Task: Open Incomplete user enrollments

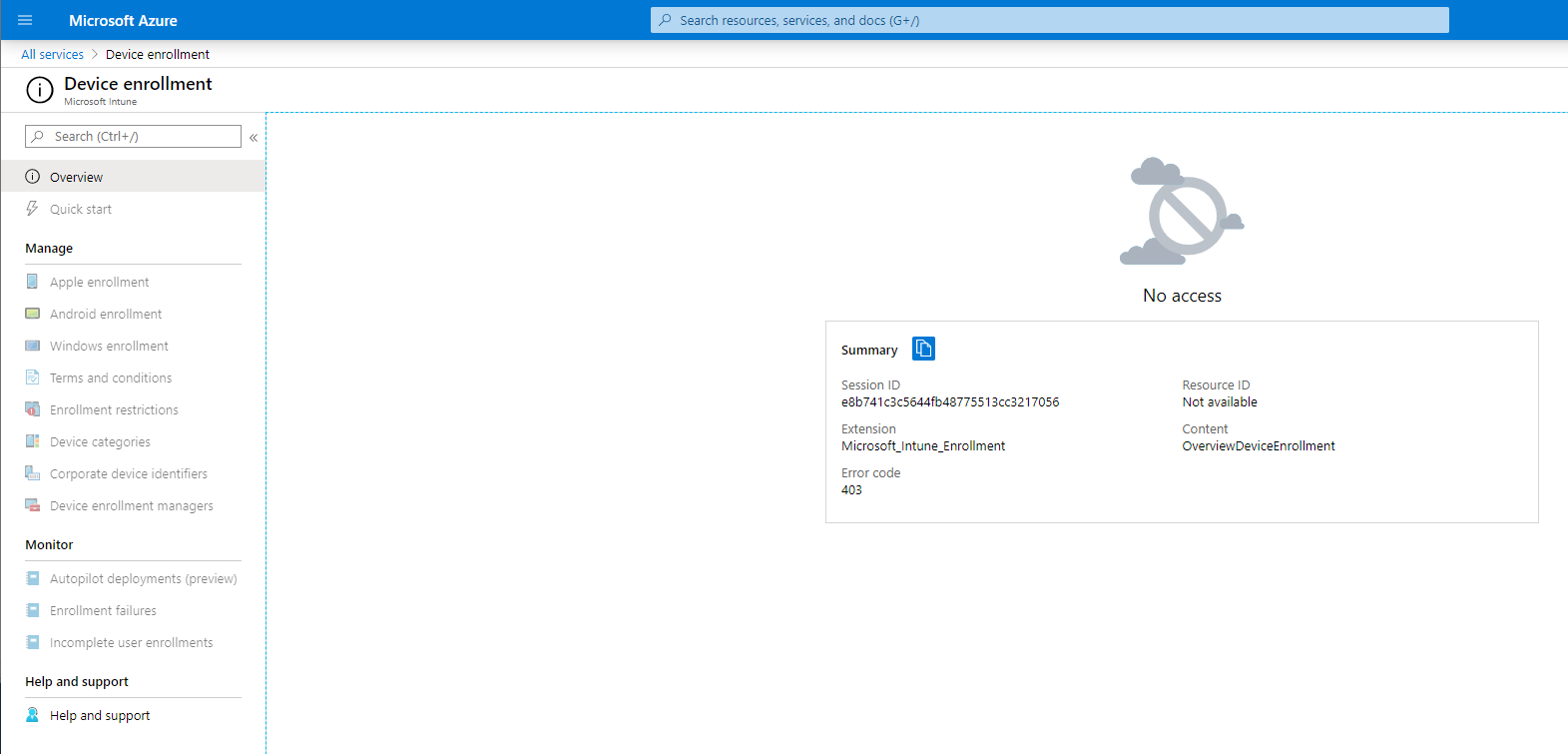Action: (x=132, y=642)
